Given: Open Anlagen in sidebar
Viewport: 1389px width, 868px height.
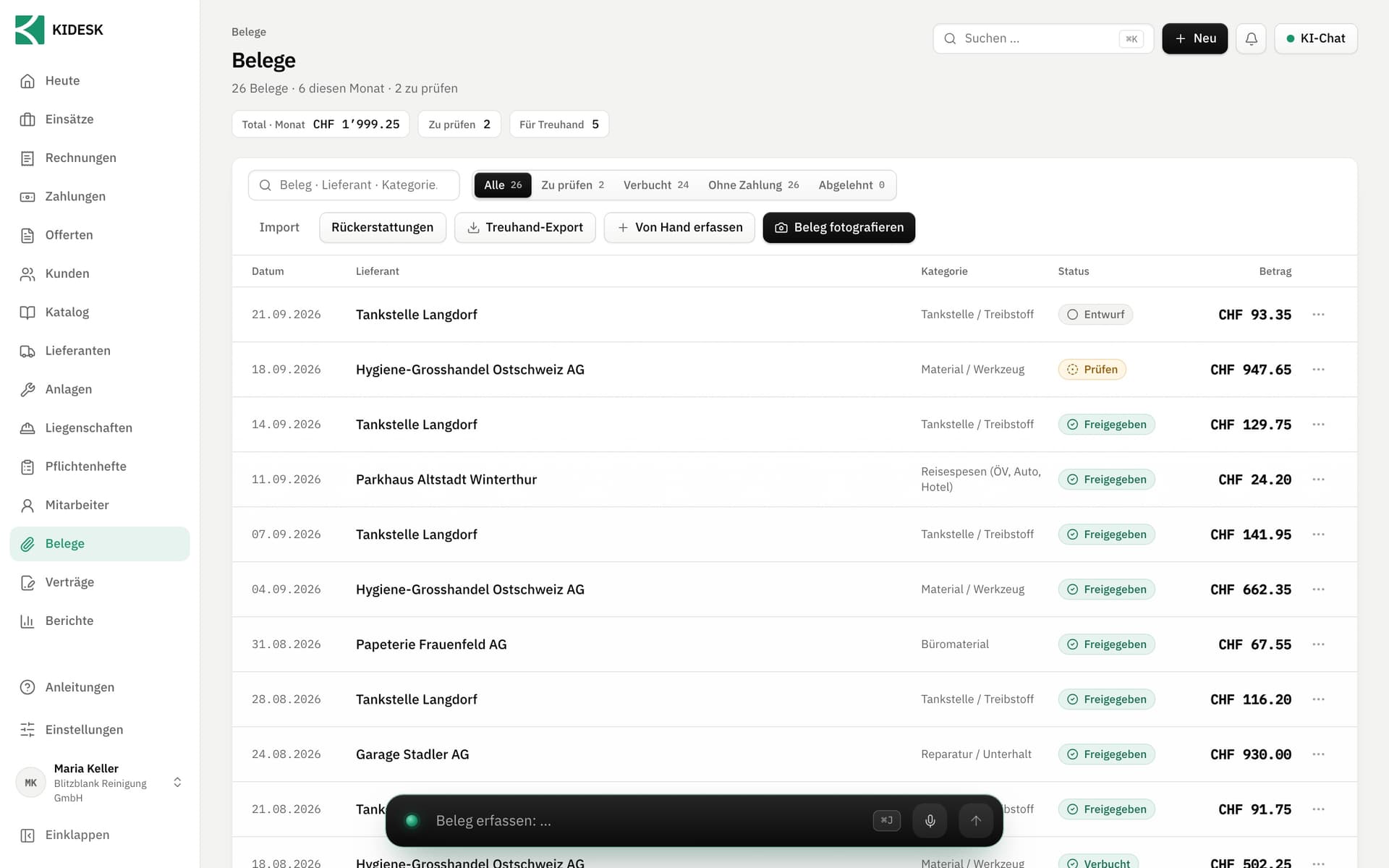Looking at the screenshot, I should (100, 389).
